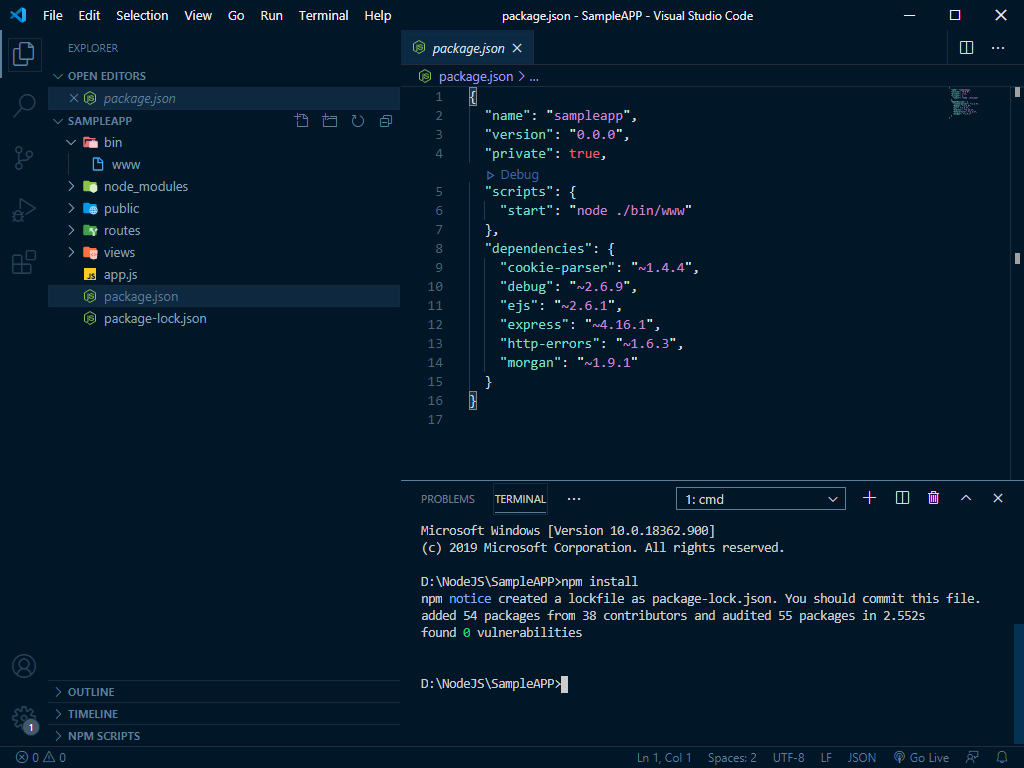Viewport: 1024px width, 768px height.
Task: Click package.json in the breadcrumb
Action: point(476,76)
